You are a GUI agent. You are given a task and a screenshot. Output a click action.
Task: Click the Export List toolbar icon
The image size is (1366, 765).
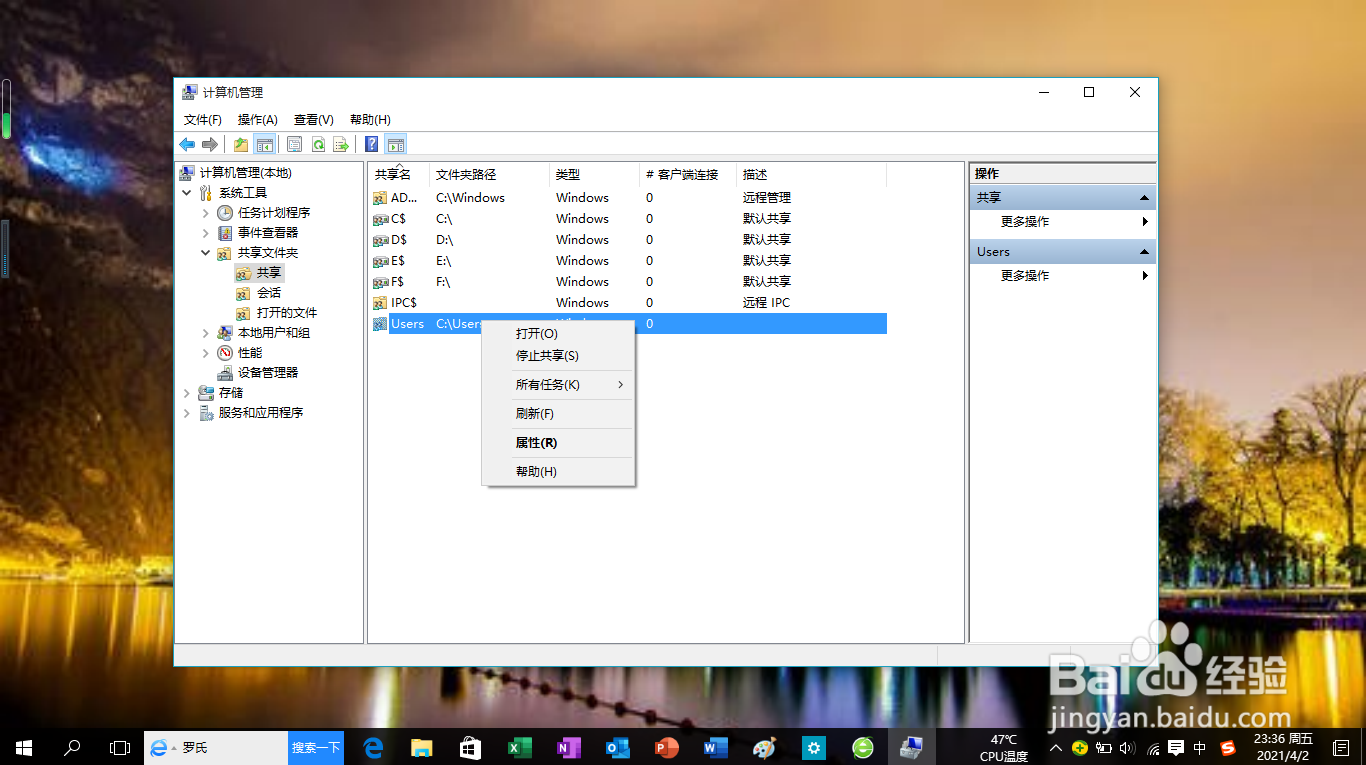[x=341, y=144]
